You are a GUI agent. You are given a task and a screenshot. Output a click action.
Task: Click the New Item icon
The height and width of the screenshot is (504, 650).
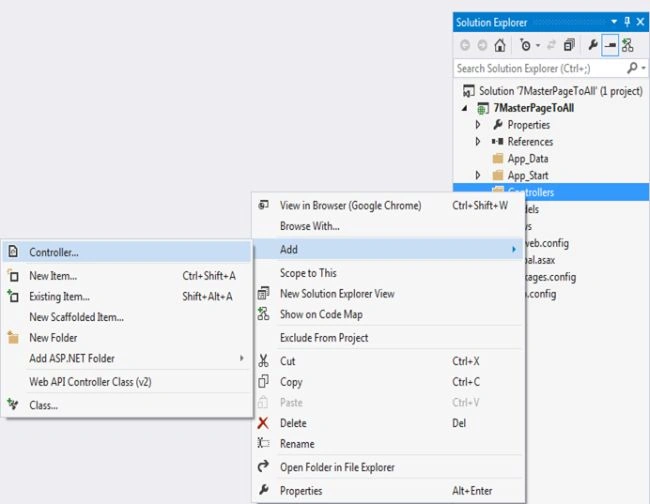click(x=13, y=276)
